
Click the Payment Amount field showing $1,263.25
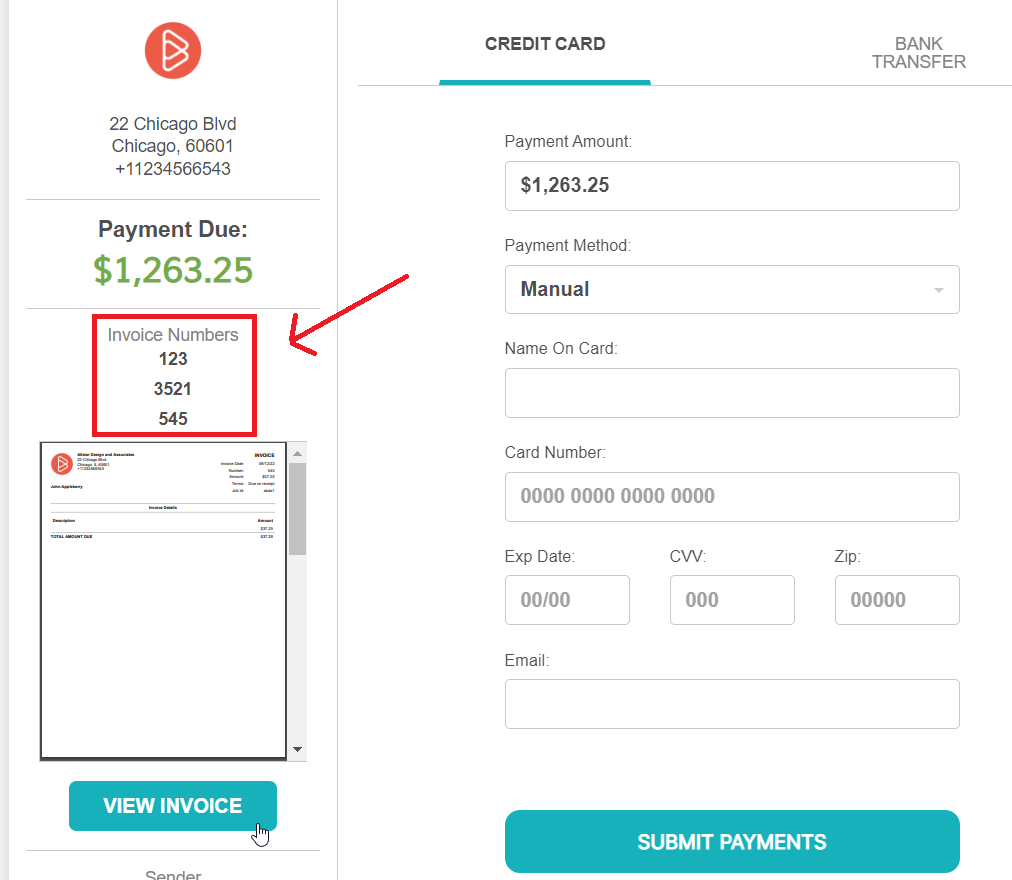click(x=732, y=185)
